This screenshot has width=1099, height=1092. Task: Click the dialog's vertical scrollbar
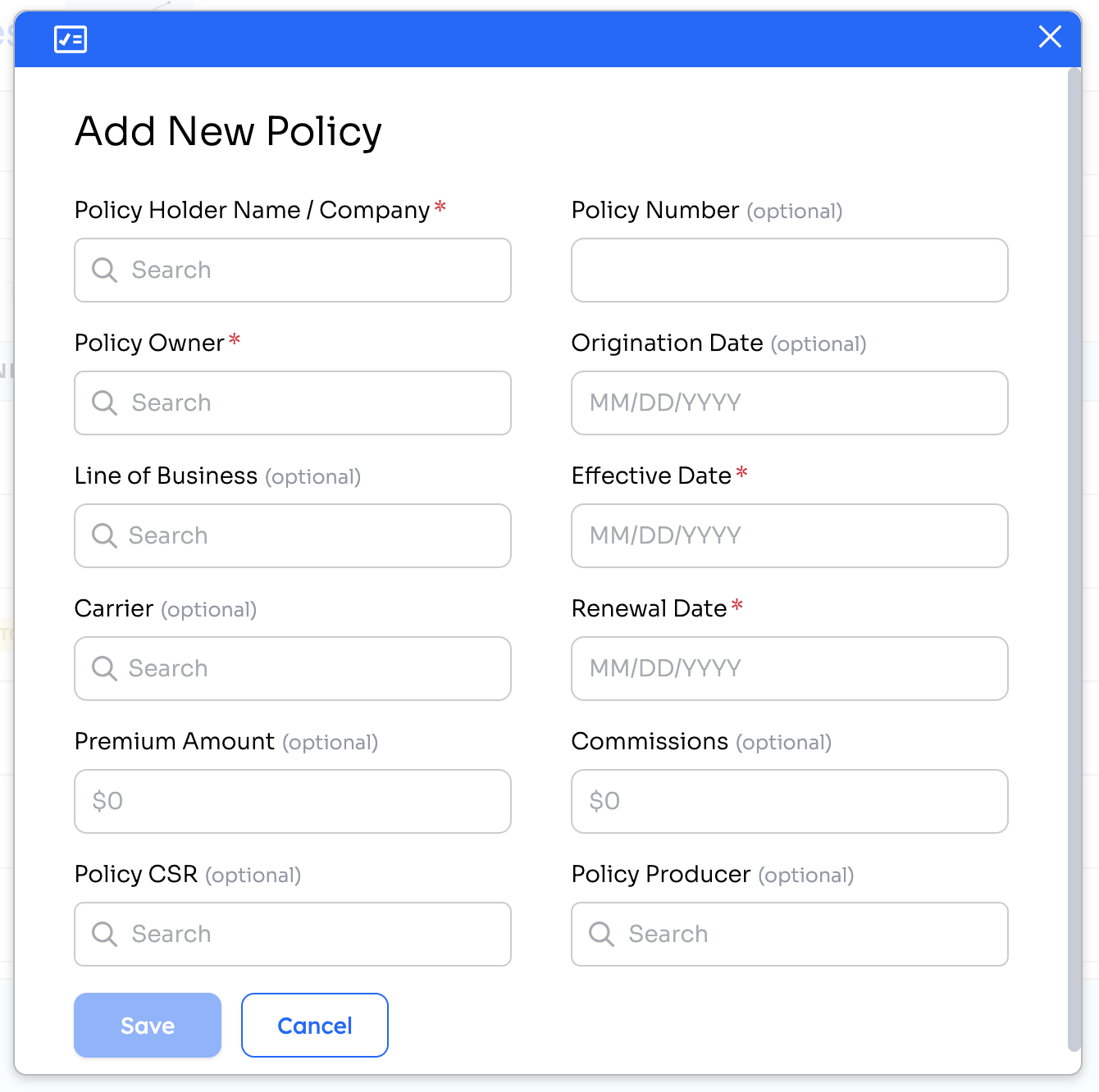pyautogui.click(x=1074, y=559)
